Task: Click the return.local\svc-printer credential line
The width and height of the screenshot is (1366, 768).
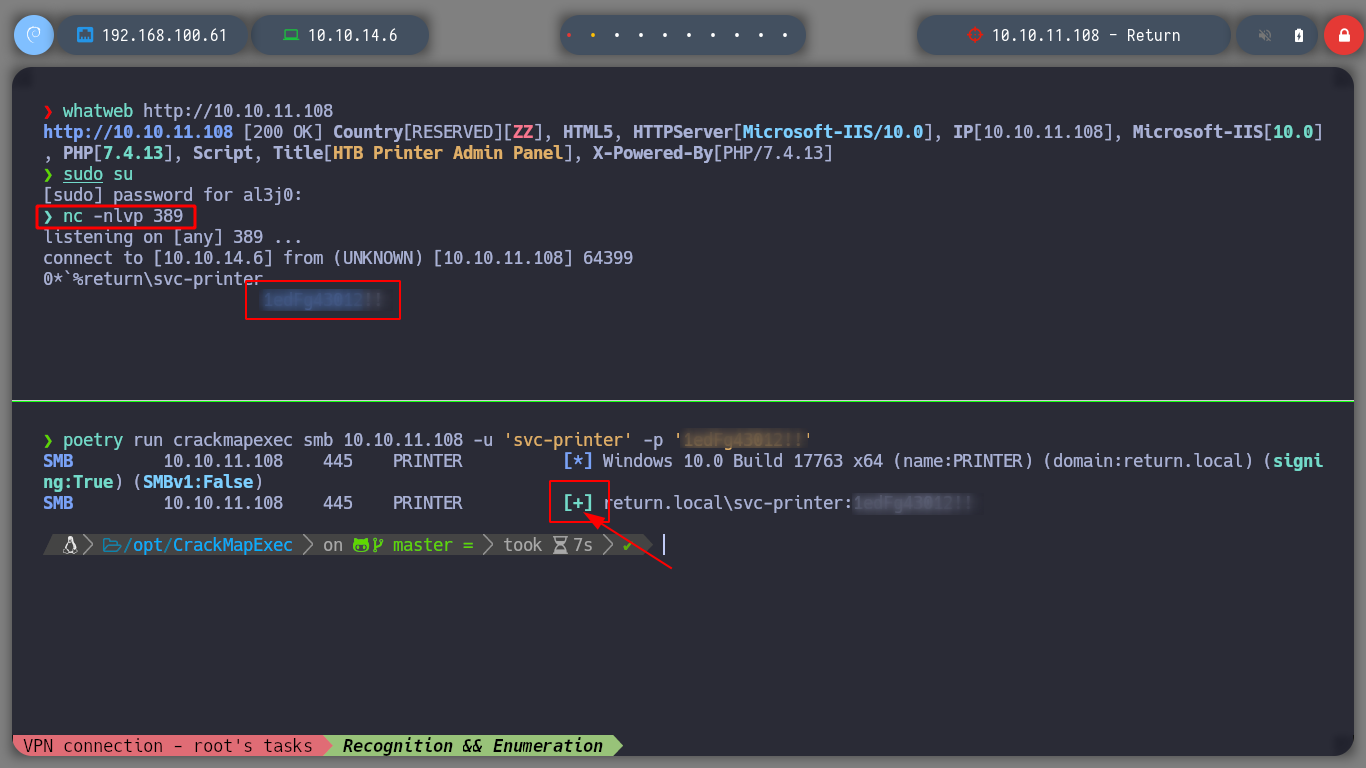Action: pos(788,502)
